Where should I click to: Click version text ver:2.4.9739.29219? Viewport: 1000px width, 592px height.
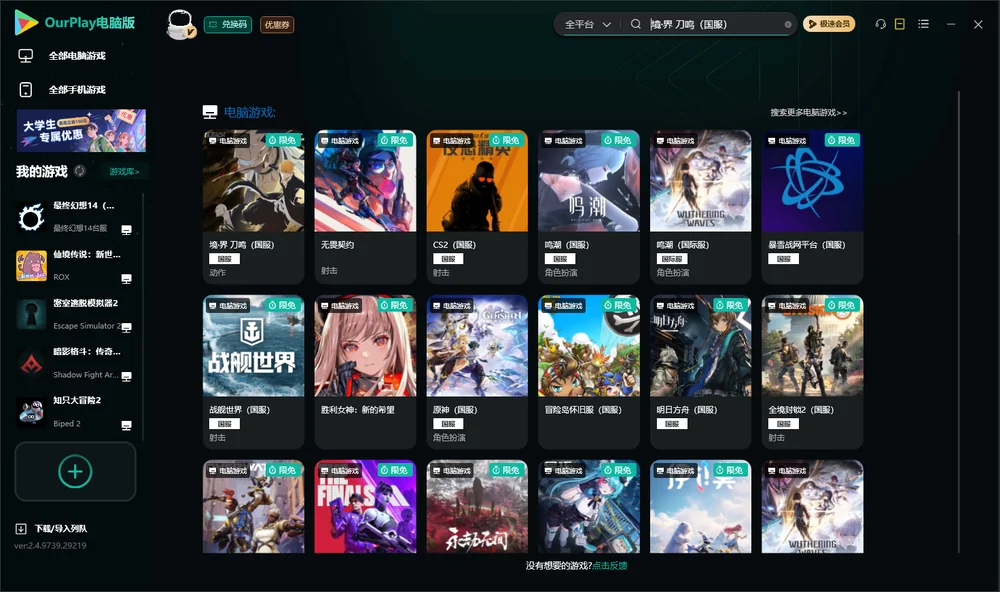(50, 545)
